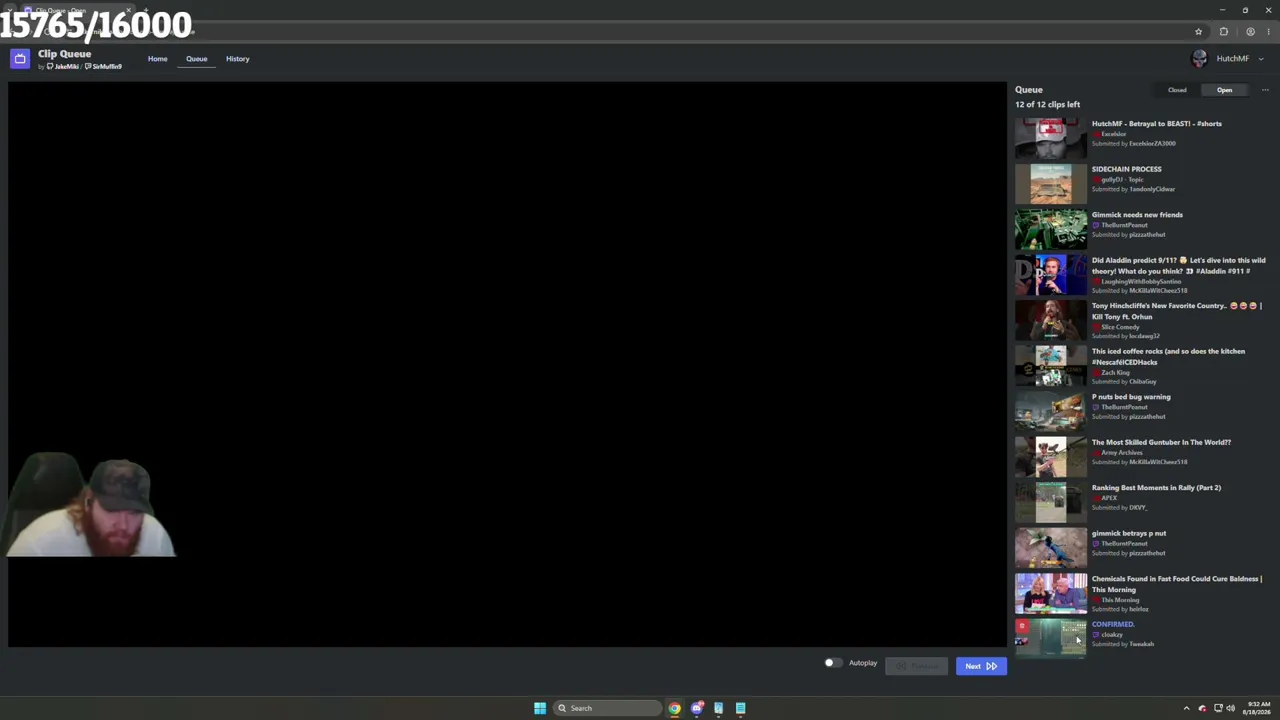Image resolution: width=1280 pixels, height=720 pixels.
Task: Click 'Ranking Best Moments in Rally (Part 2)' title
Action: point(1156,488)
